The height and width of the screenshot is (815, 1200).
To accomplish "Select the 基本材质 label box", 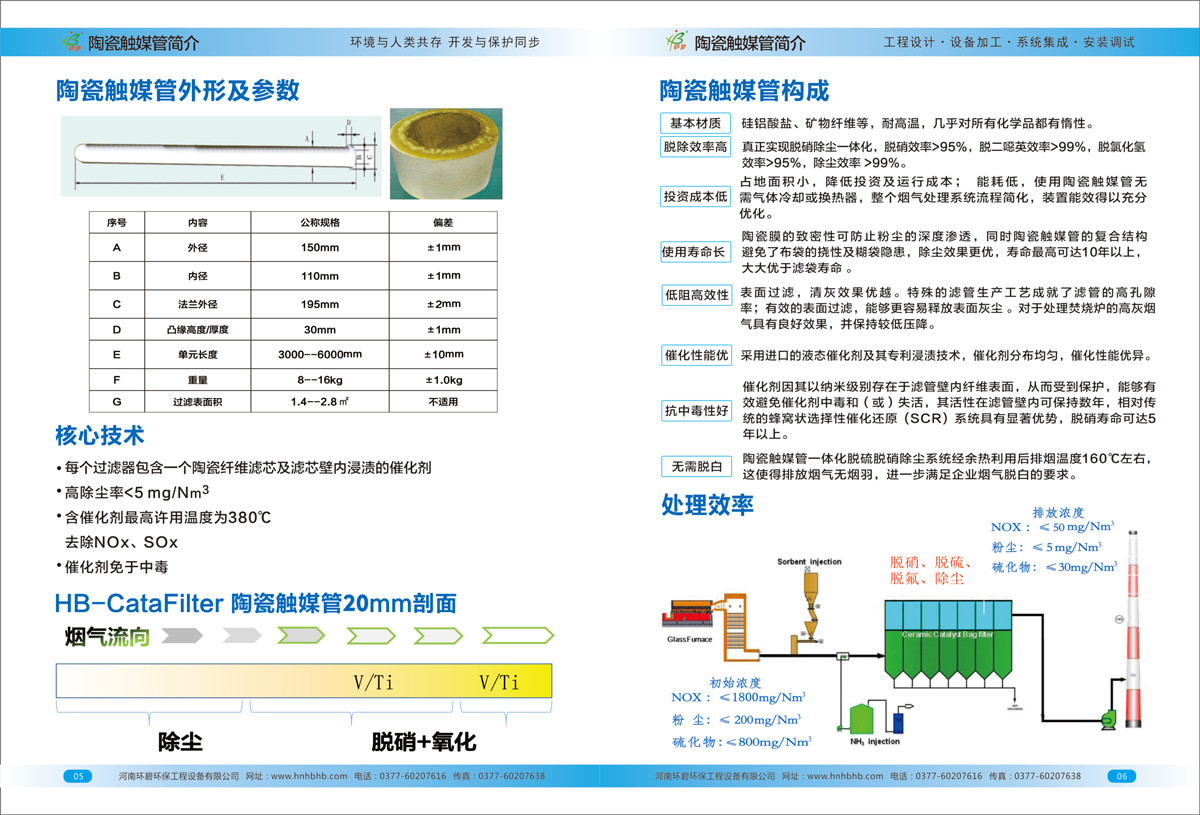I will pyautogui.click(x=694, y=123).
